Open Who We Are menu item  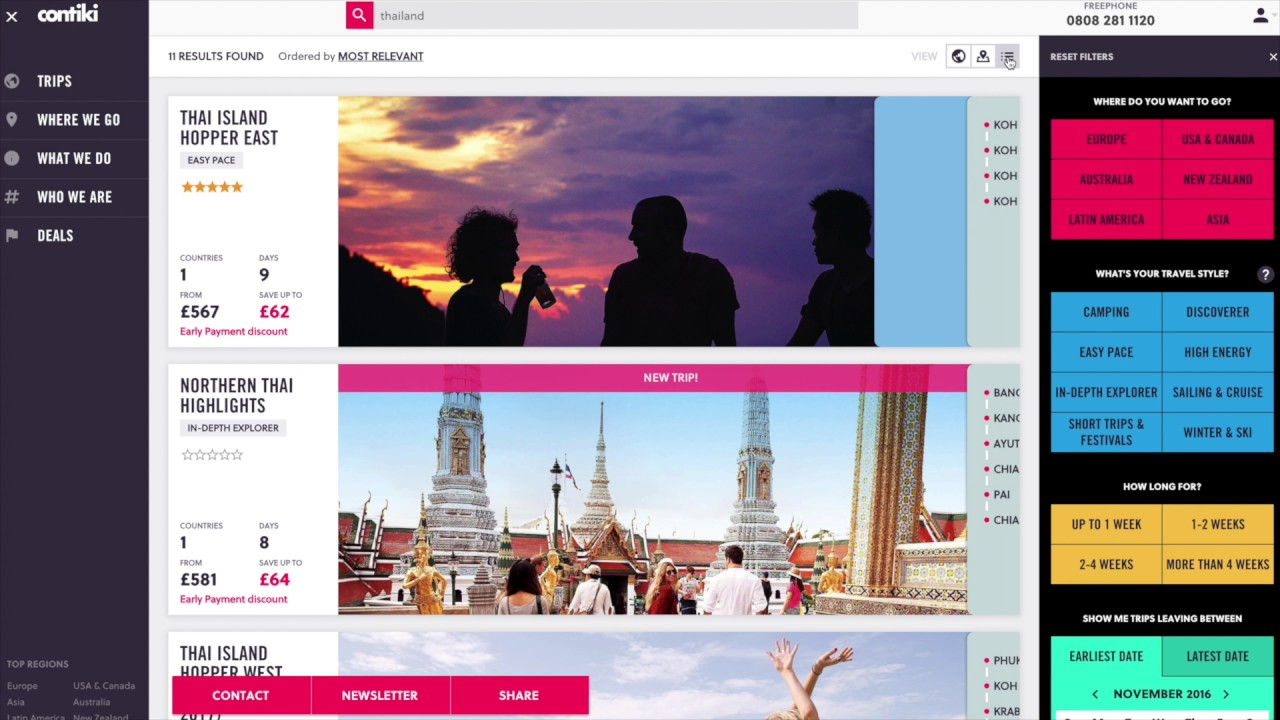tap(74, 197)
